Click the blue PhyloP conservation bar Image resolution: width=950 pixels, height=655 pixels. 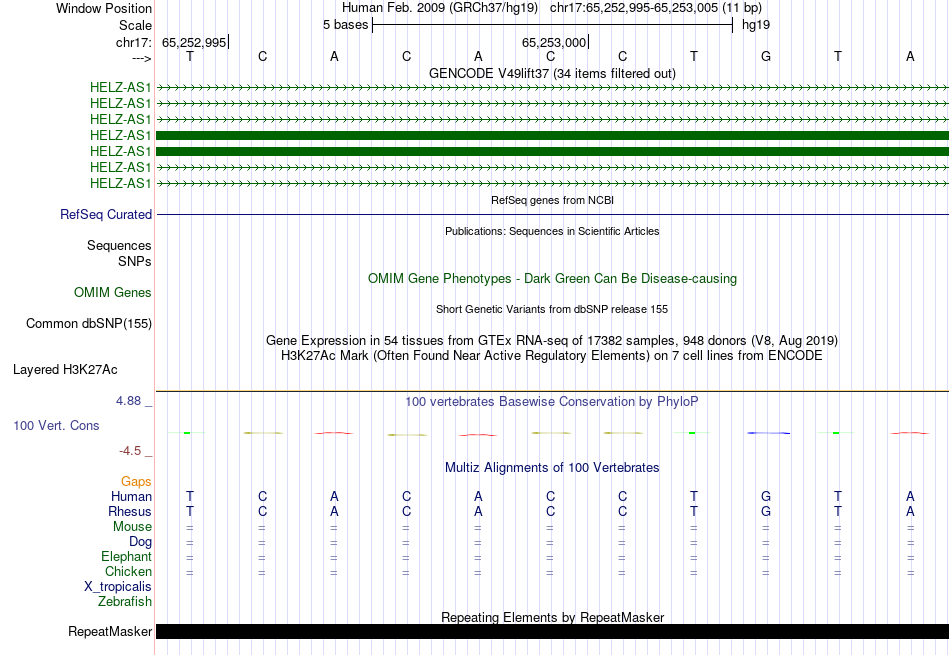tap(768, 433)
